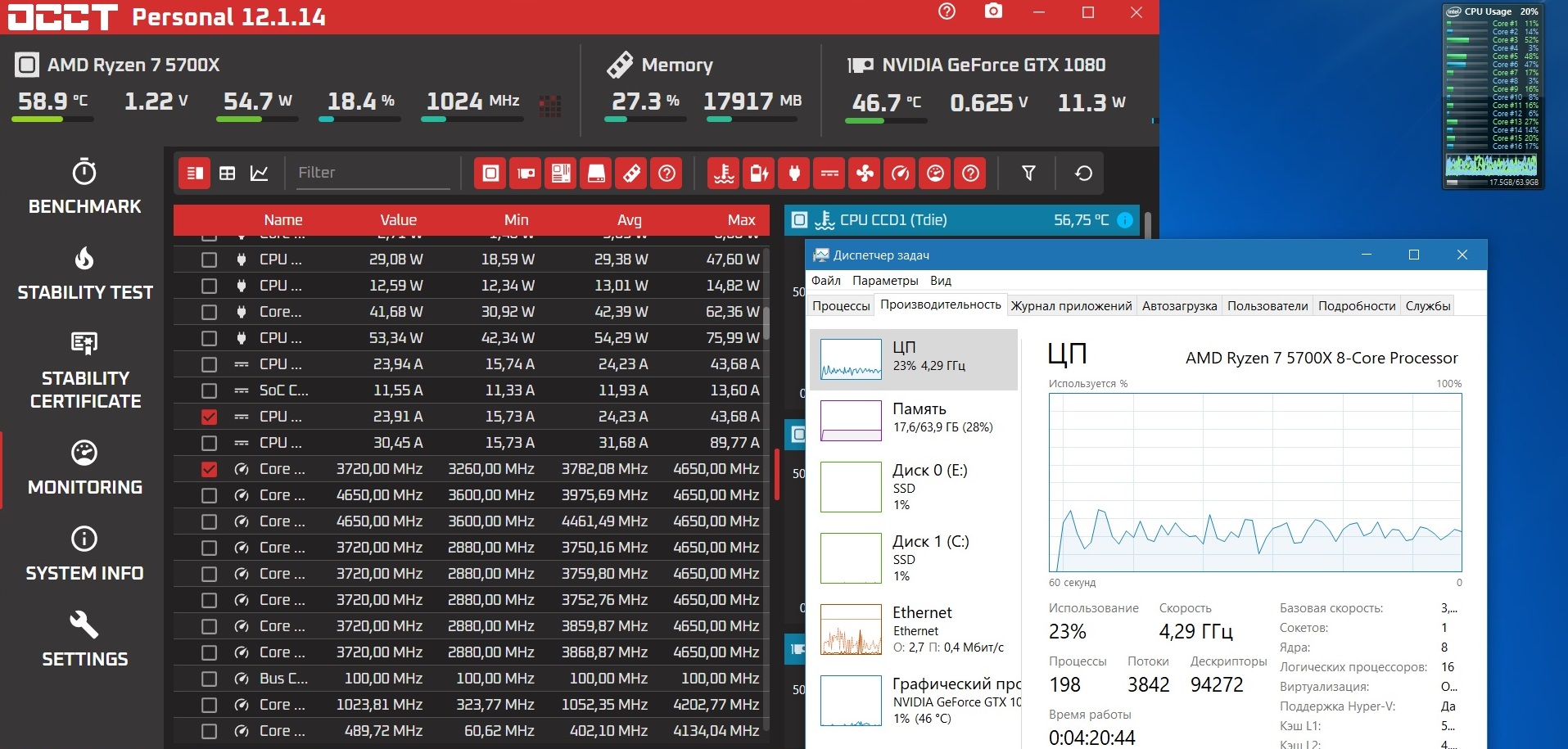
Task: Toggle the frequency gauge sensor filter
Action: (x=900, y=173)
